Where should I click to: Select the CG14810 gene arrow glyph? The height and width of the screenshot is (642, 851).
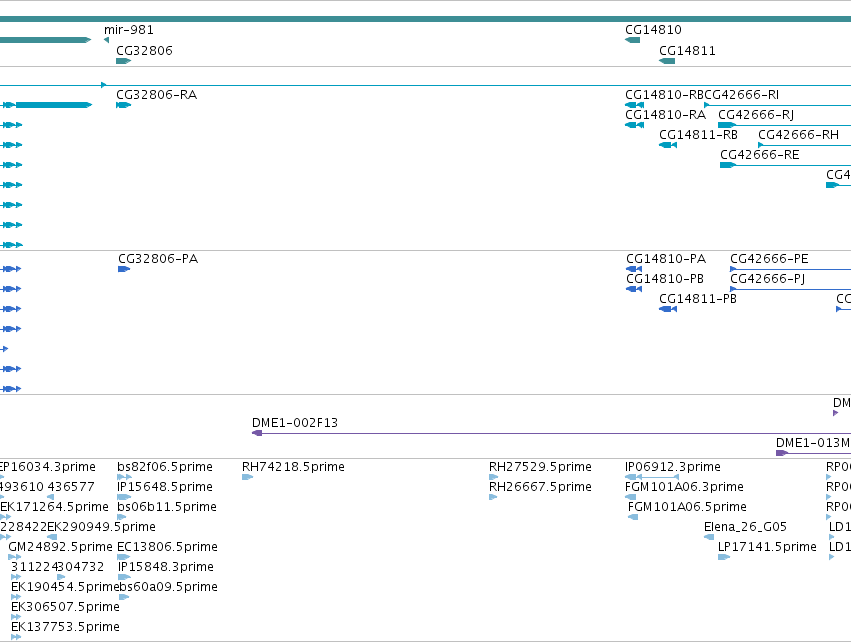pos(633,40)
